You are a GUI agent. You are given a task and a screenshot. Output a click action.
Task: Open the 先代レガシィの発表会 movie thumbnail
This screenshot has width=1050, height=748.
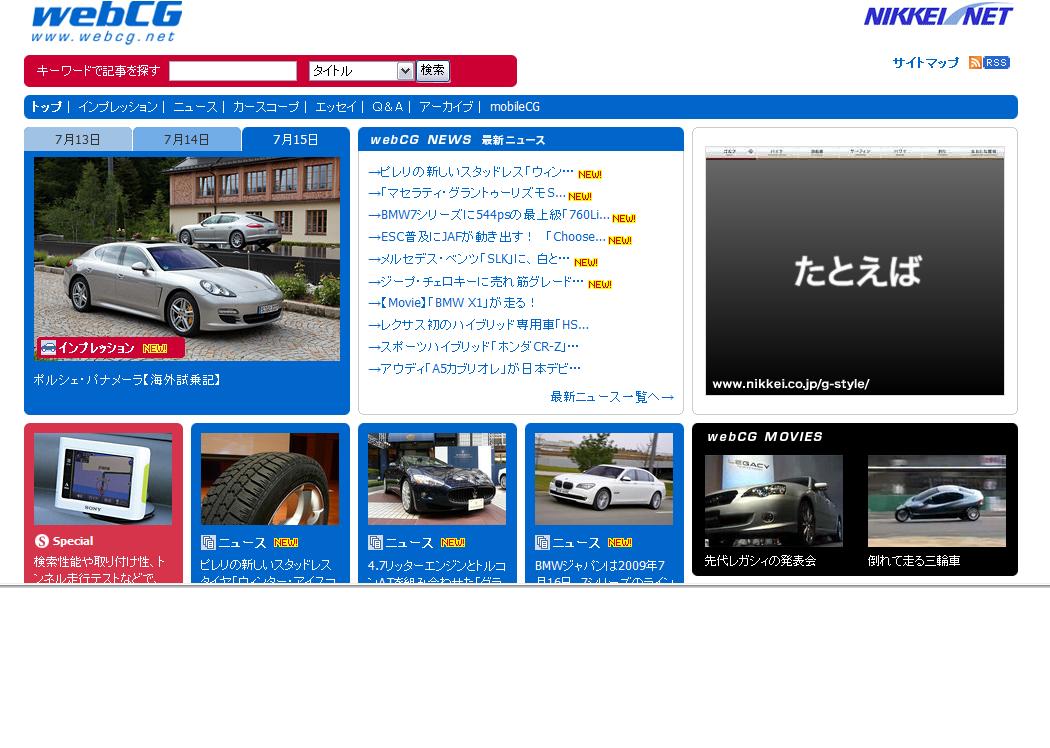(773, 501)
